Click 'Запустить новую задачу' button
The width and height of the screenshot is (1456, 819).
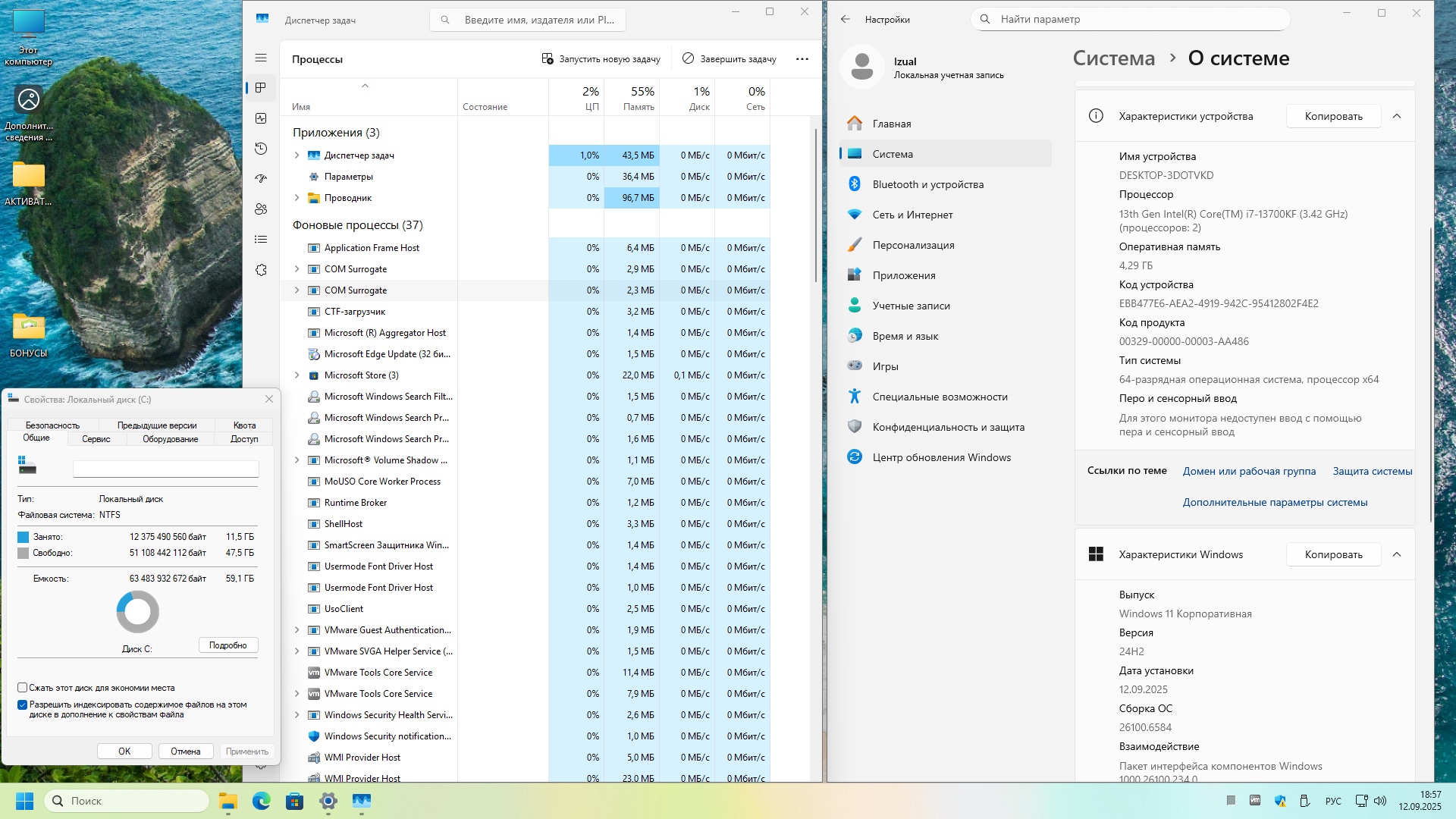601,59
